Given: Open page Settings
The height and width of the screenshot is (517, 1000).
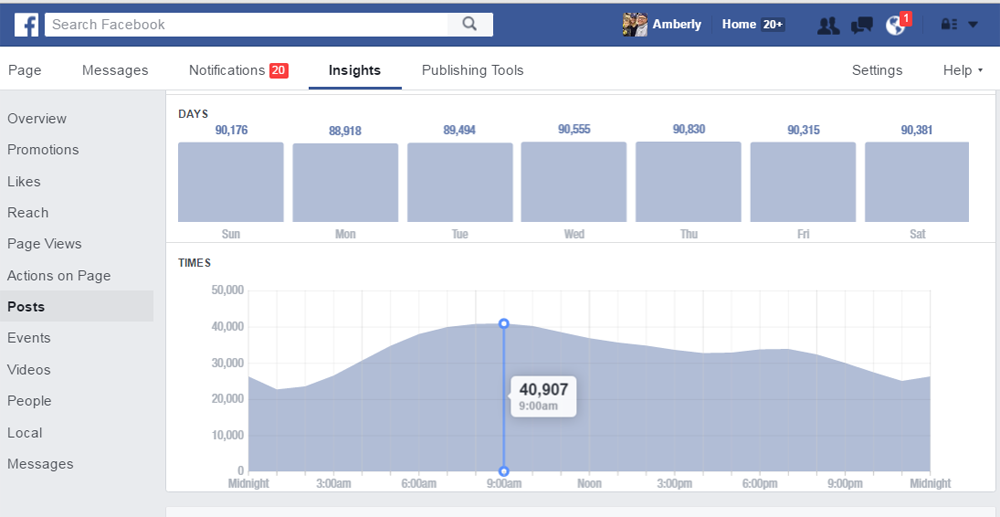Looking at the screenshot, I should coord(877,70).
